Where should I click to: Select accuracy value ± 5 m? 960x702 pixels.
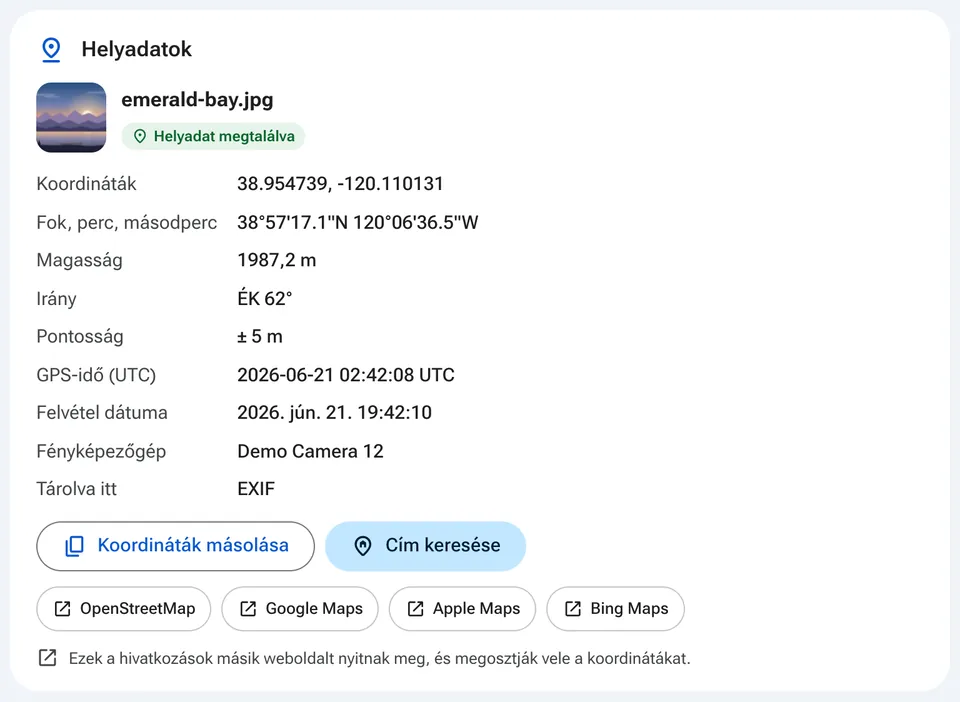pyautogui.click(x=260, y=337)
